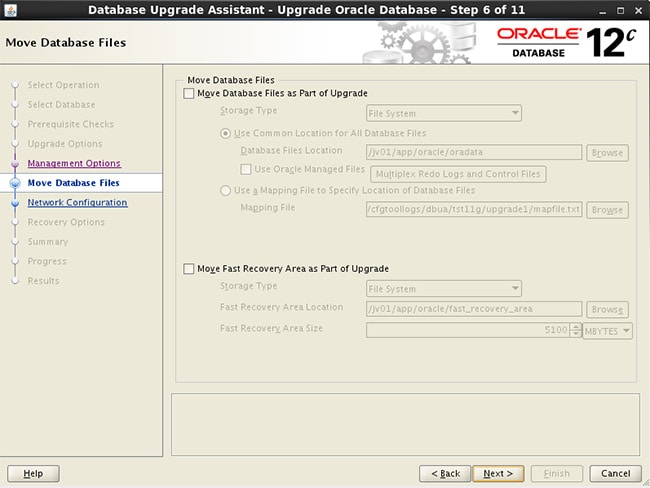
Task: Select Move Database Files step in sidebar
Action: tap(73, 183)
